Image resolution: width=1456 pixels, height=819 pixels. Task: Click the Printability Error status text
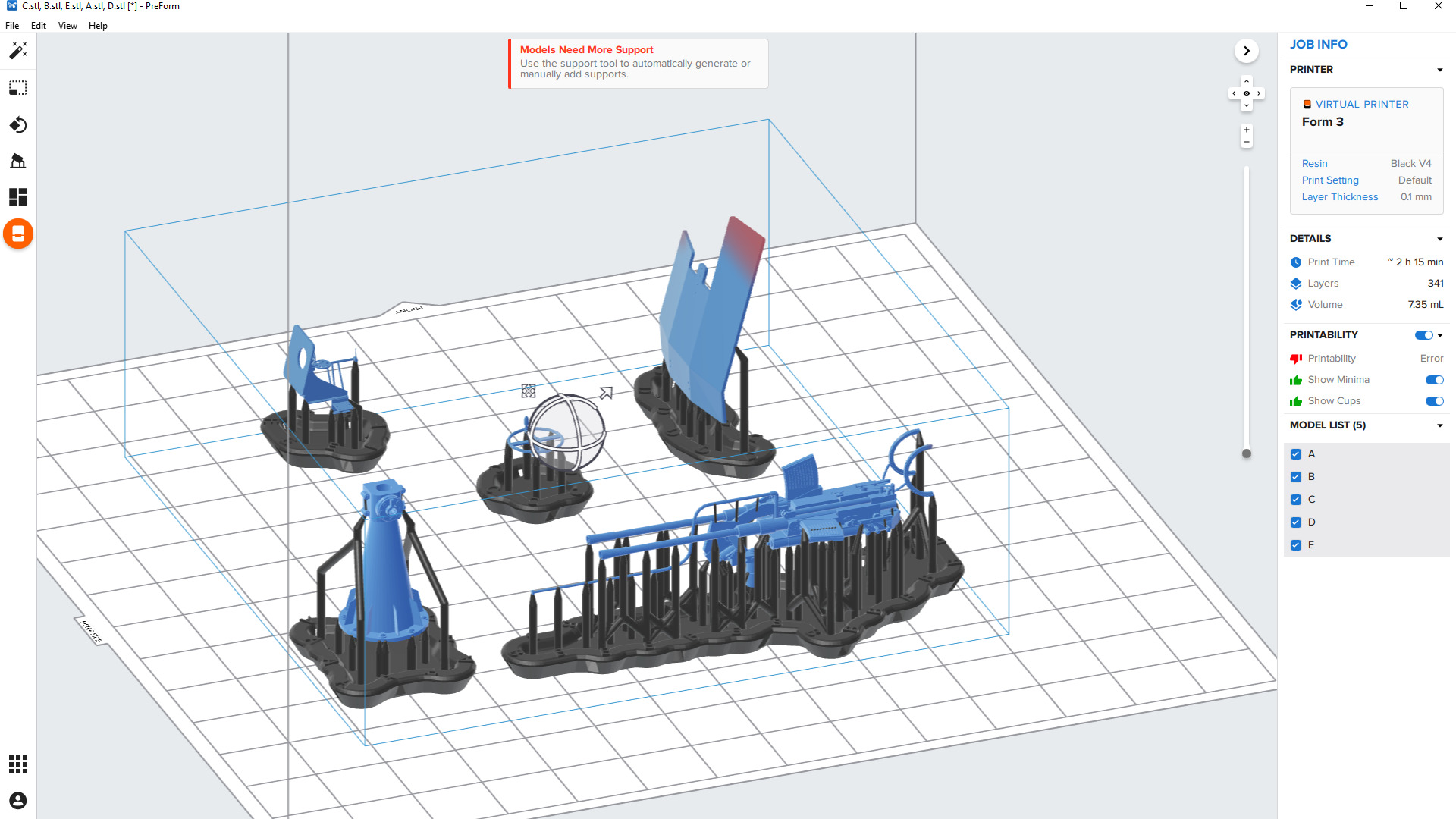coord(1431,359)
